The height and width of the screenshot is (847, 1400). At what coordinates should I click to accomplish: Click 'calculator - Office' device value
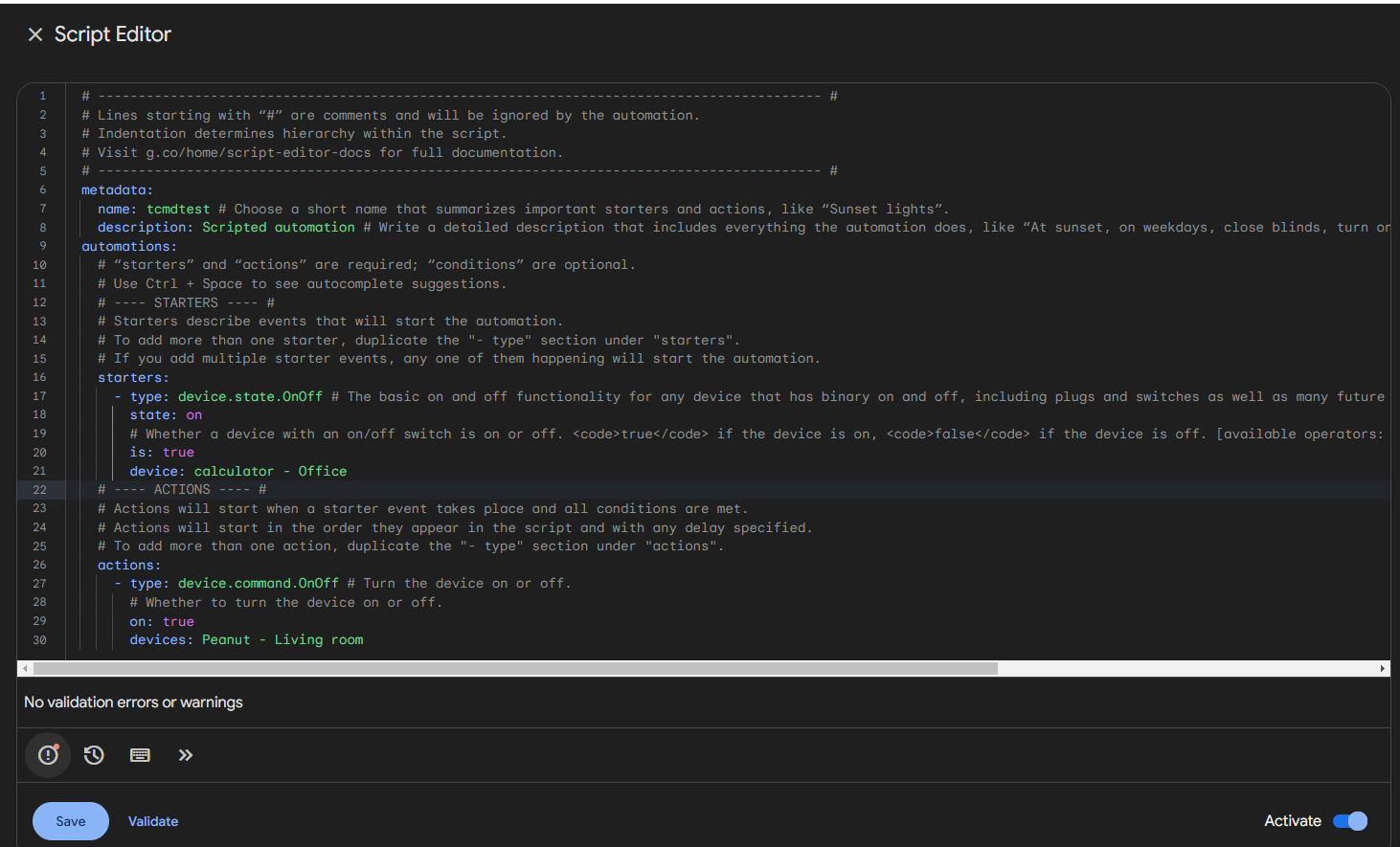[271, 472]
